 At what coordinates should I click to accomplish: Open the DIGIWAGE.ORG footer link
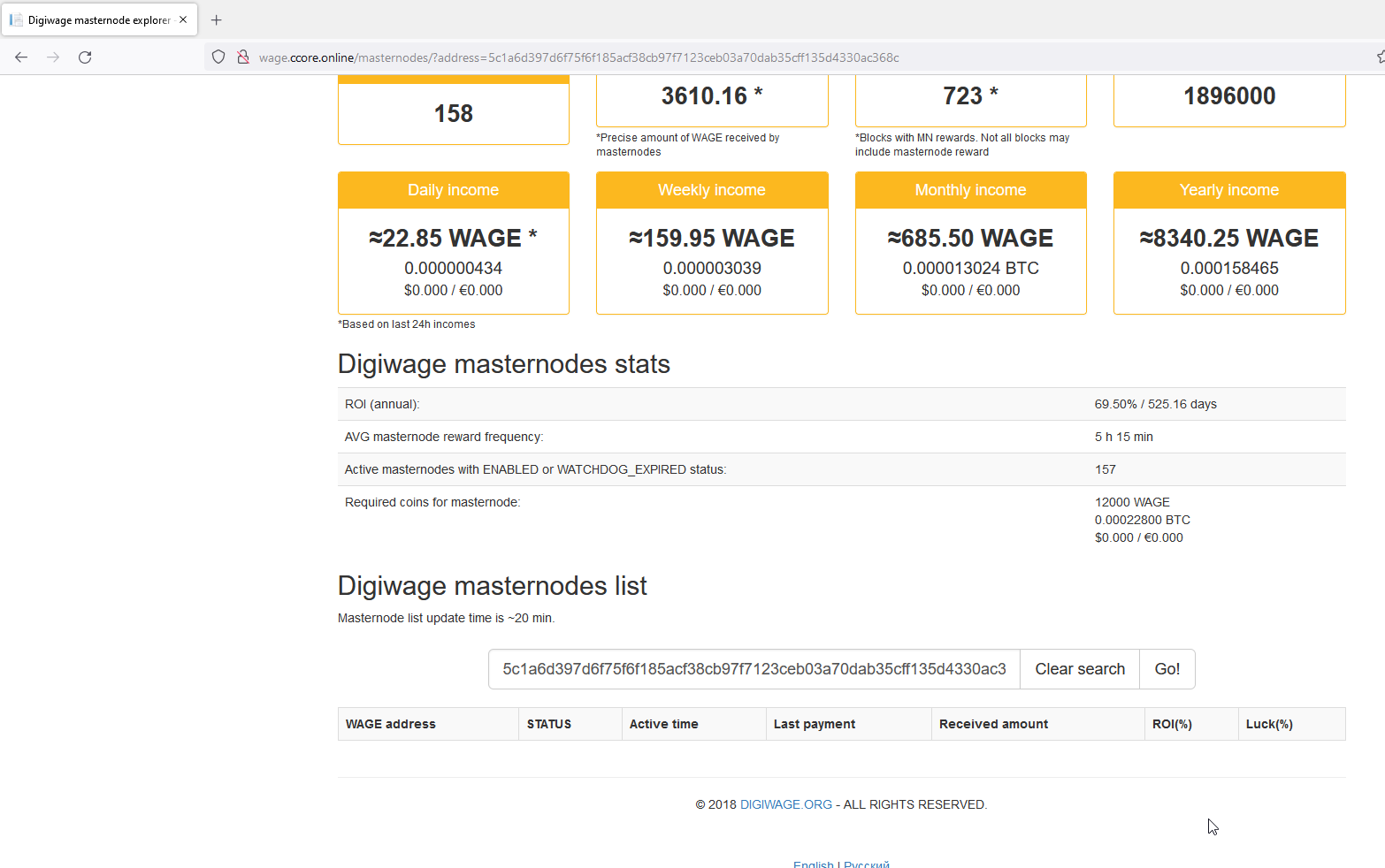[x=786, y=804]
